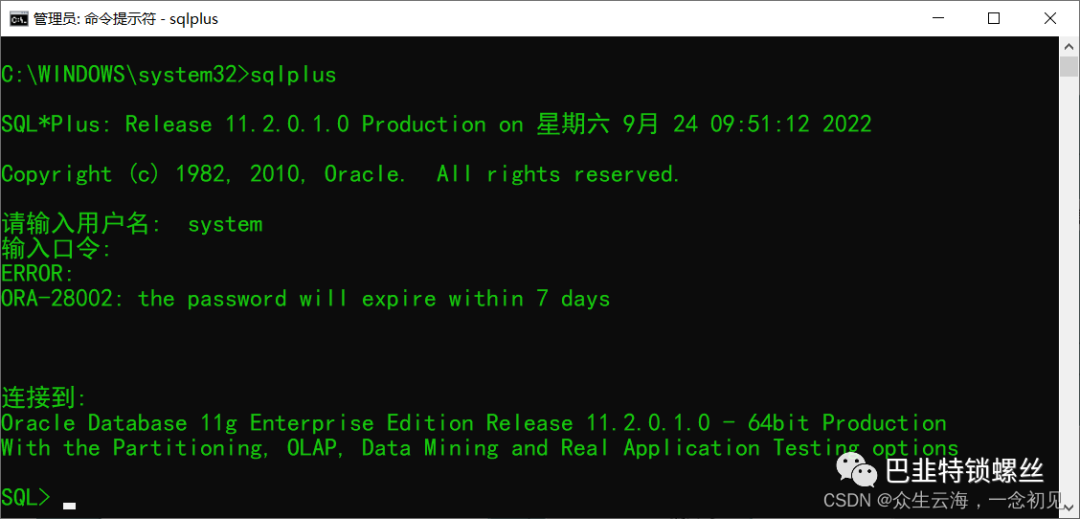Click the 'system' username text
Viewport: 1080px width, 519px height.
225,224
